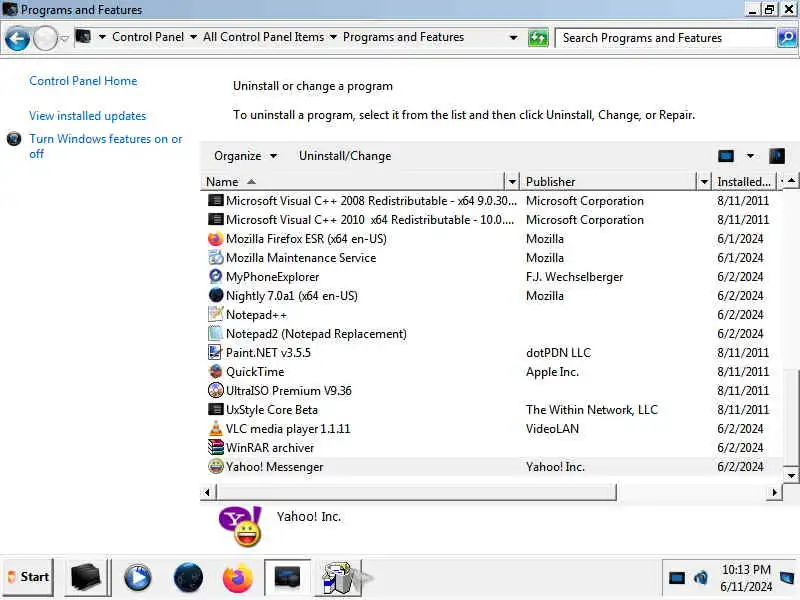Click the change view icon

[x=726, y=156]
